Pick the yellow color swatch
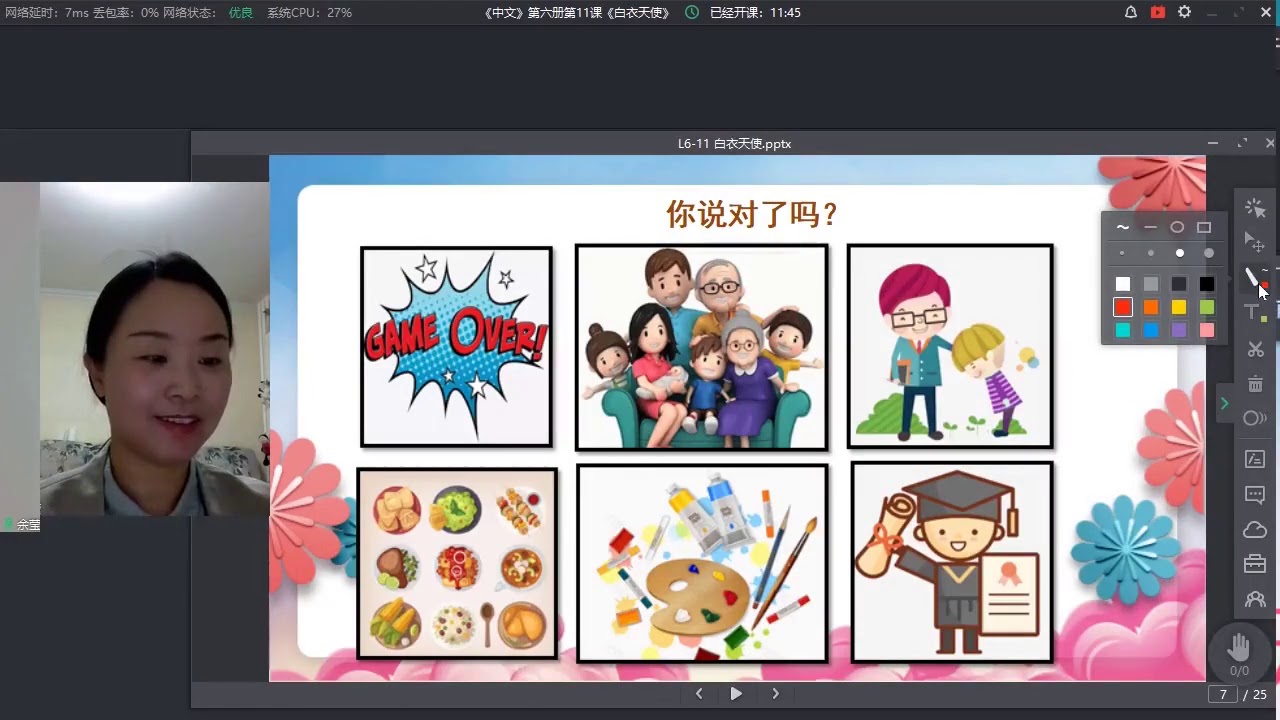Screen dimensions: 1280x720 pyautogui.click(x=1179, y=307)
